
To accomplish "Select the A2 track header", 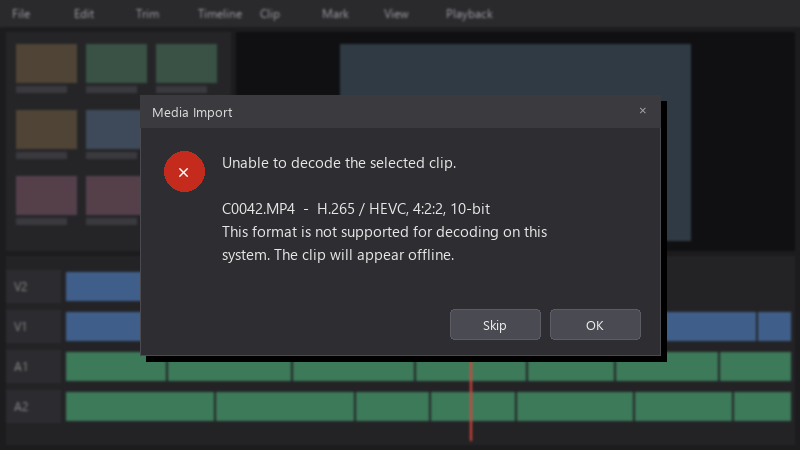I will 34,407.
